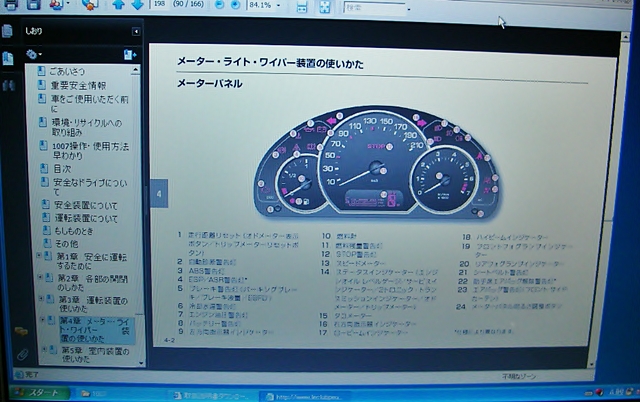The height and width of the screenshot is (402, 640).
Task: Click the fit full page icon
Action: (325, 7)
